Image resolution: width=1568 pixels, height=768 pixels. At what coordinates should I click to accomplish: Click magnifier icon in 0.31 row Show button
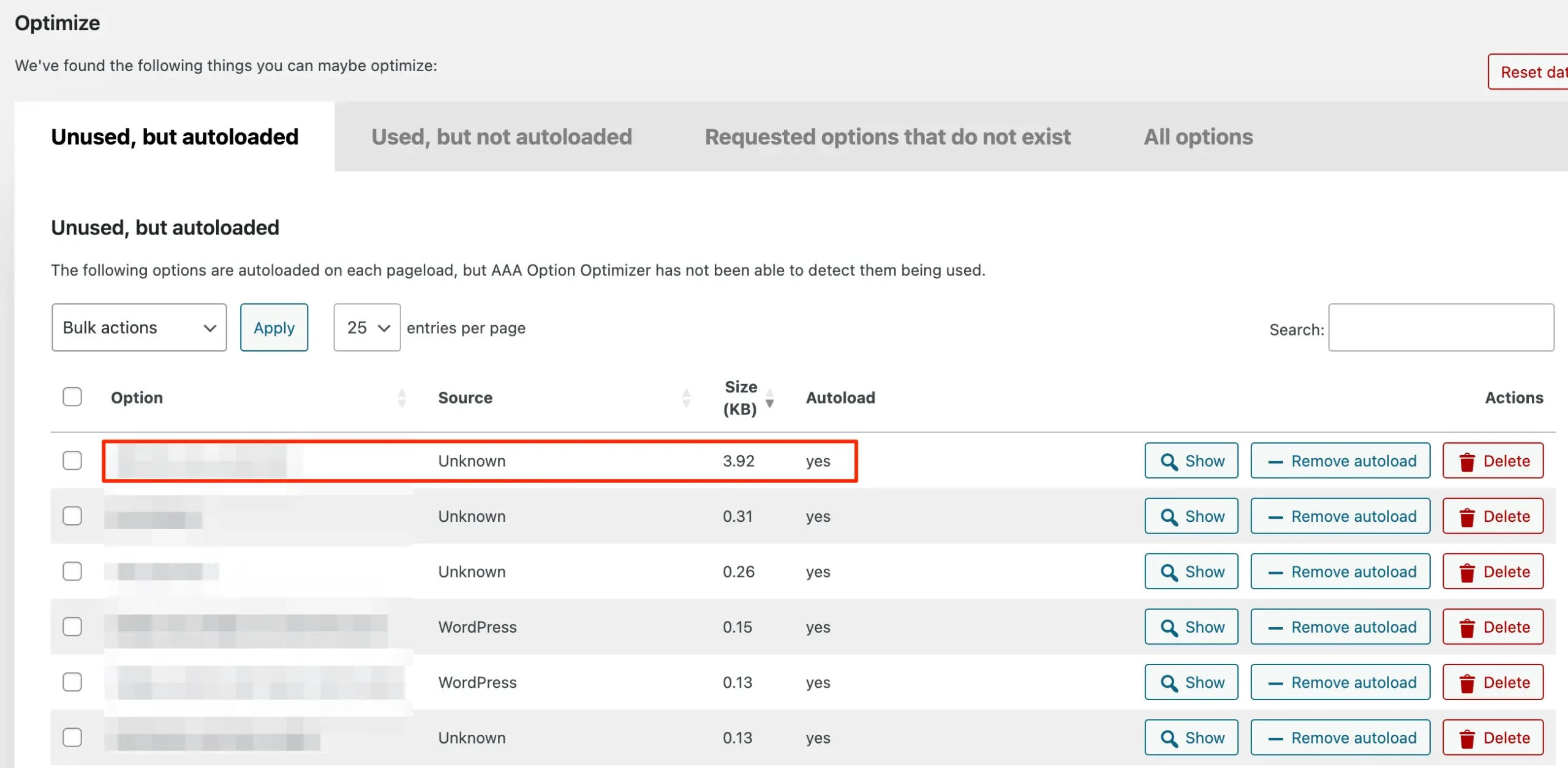(x=1169, y=518)
